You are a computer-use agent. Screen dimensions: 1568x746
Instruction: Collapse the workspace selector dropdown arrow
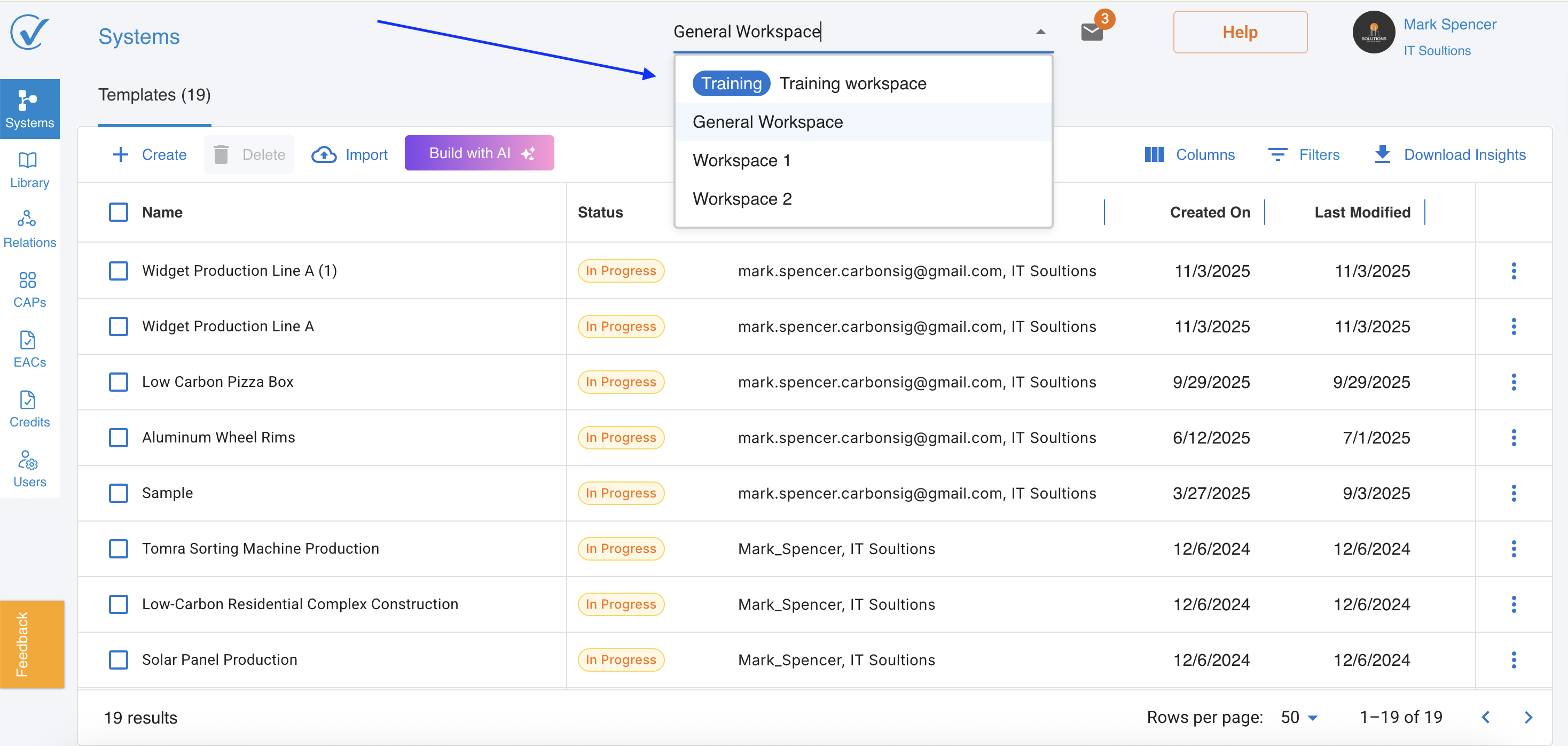tap(1040, 32)
